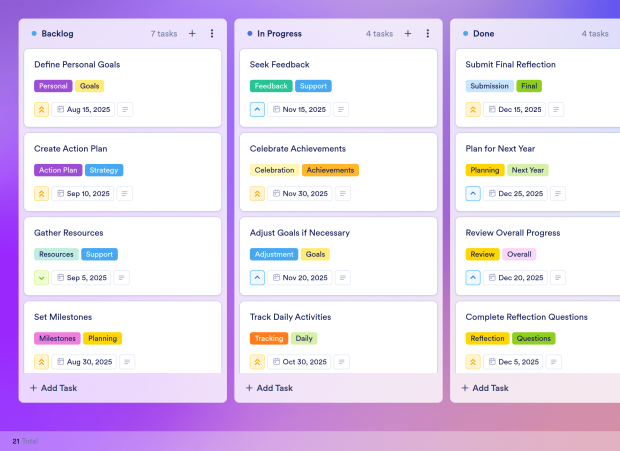Click description icon on Set Milestones card
This screenshot has height=451, width=620.
pyautogui.click(x=127, y=362)
